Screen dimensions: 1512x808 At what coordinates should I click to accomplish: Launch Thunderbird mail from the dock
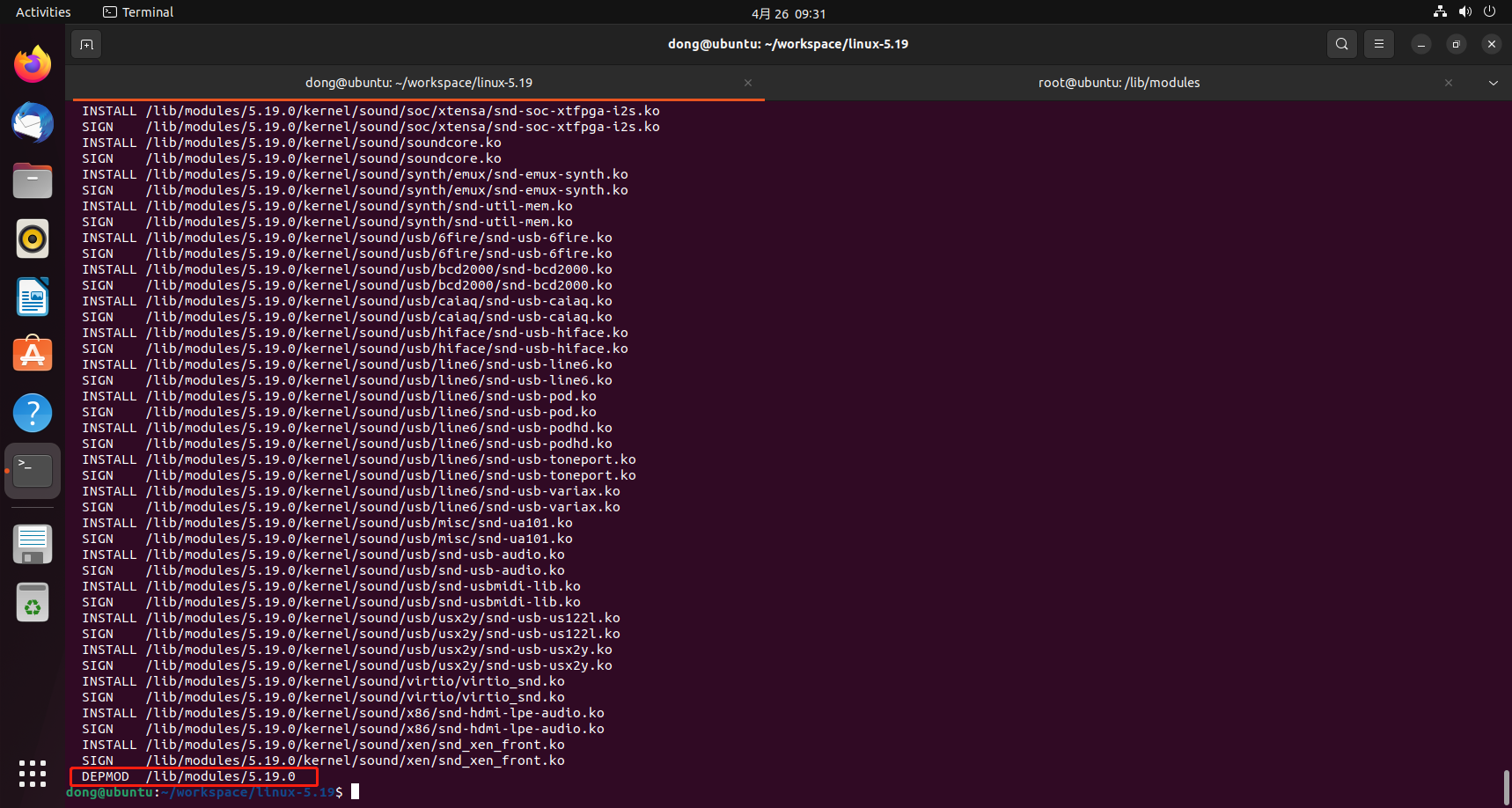(x=33, y=122)
